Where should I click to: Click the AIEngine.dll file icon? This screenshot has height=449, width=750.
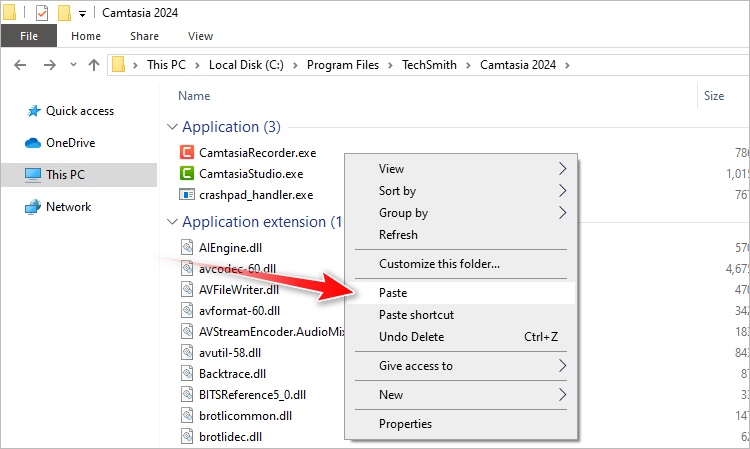coord(186,247)
